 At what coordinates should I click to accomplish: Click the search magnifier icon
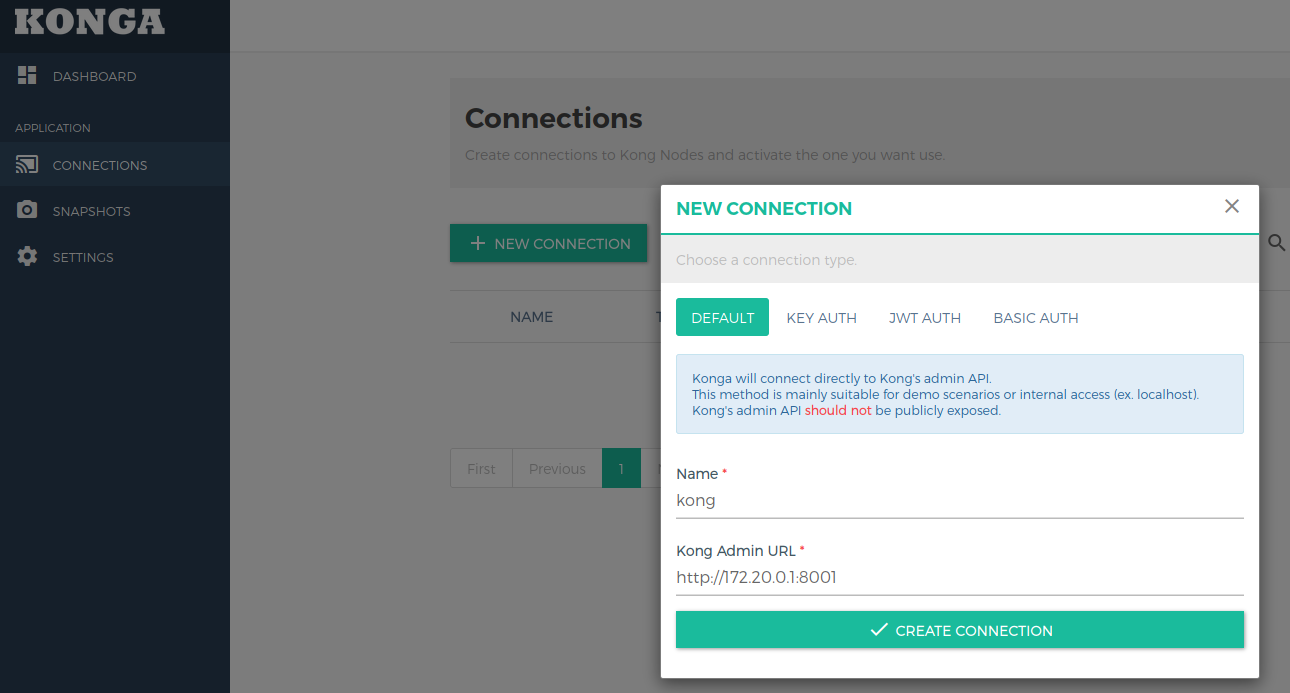1277,243
